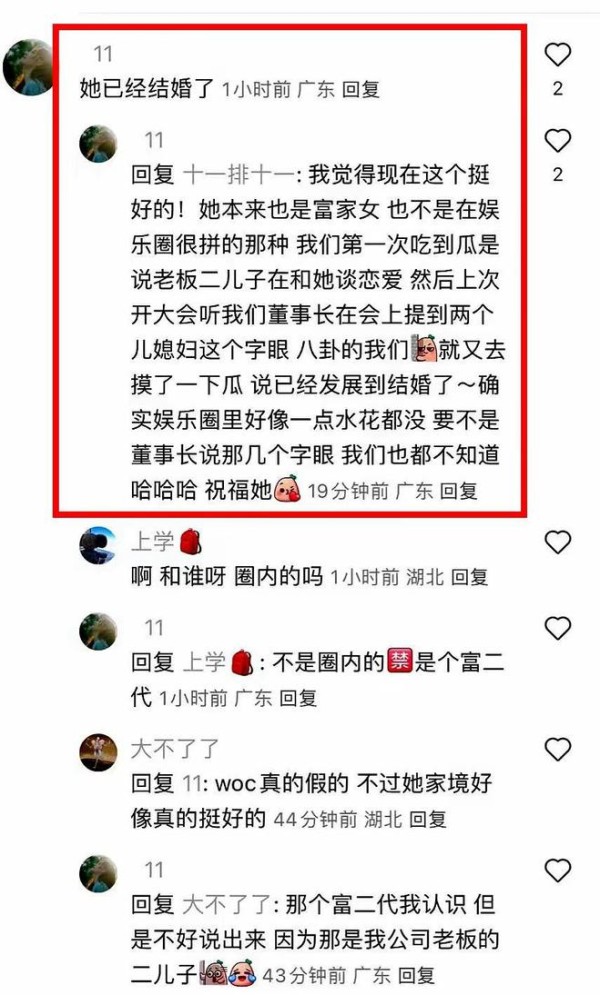Open the top commenter 11's avatar
The image size is (600, 995).
(x=28, y=67)
